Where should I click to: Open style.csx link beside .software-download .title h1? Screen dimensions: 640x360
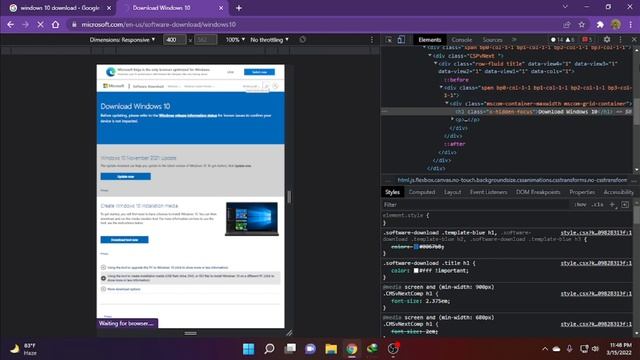point(596,263)
